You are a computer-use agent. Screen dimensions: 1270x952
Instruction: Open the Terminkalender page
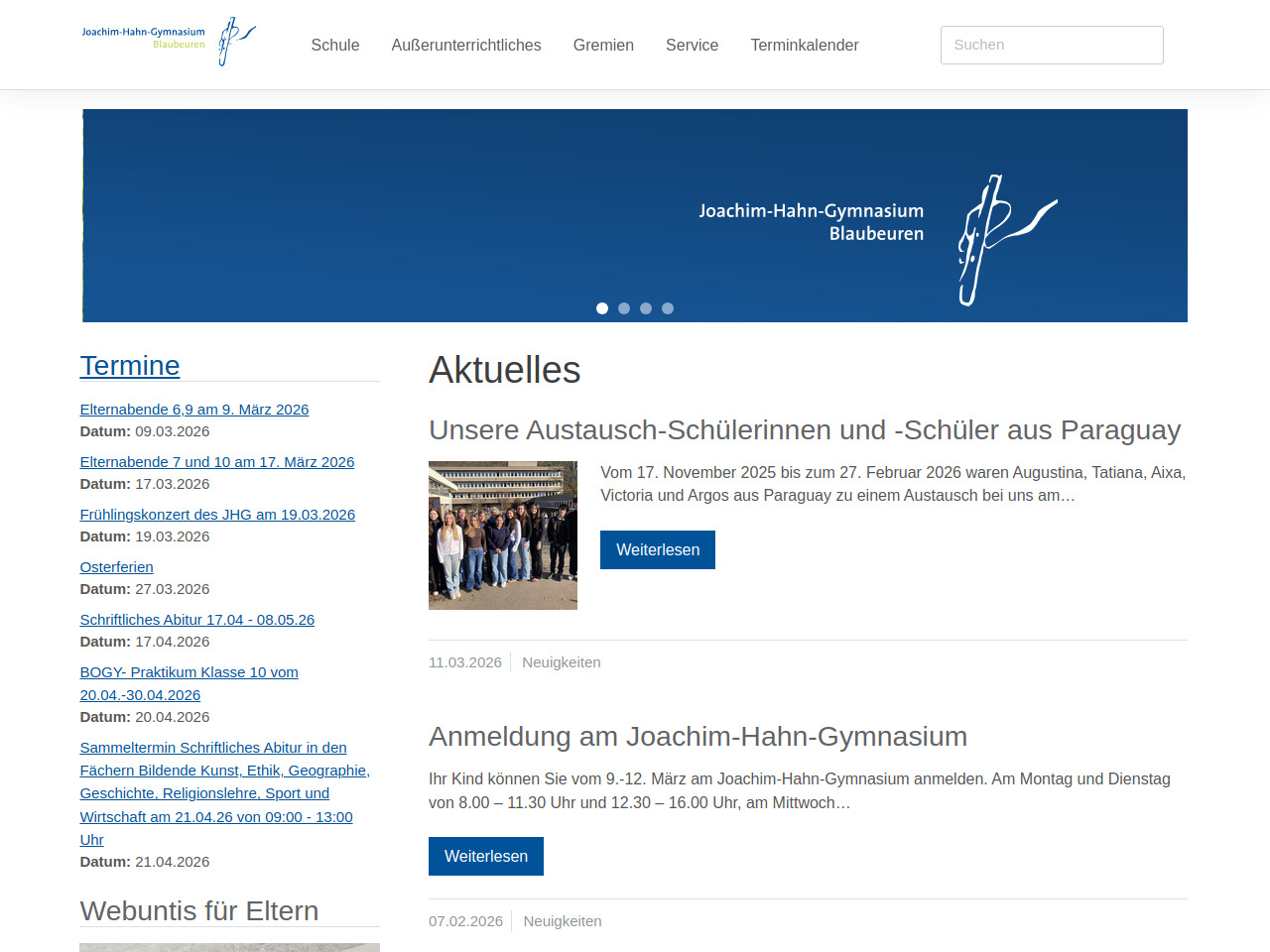pos(804,45)
